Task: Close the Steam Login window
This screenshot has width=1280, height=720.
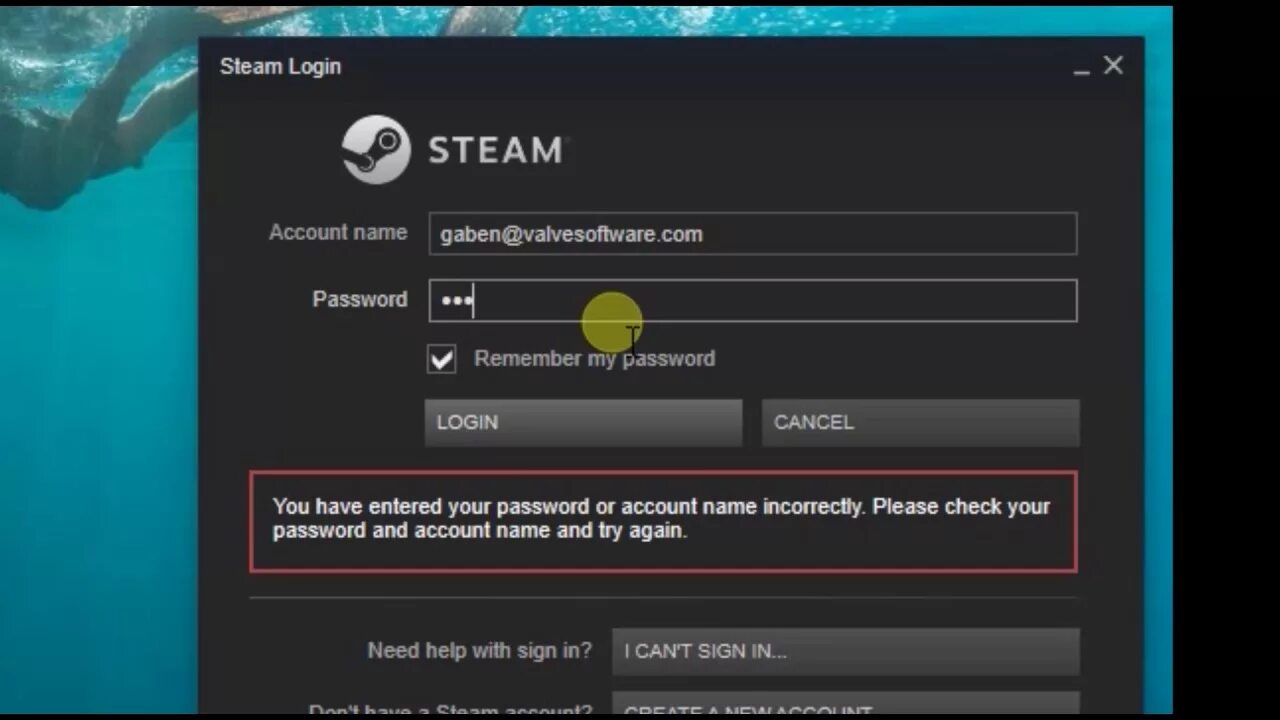Action: coord(1113,66)
